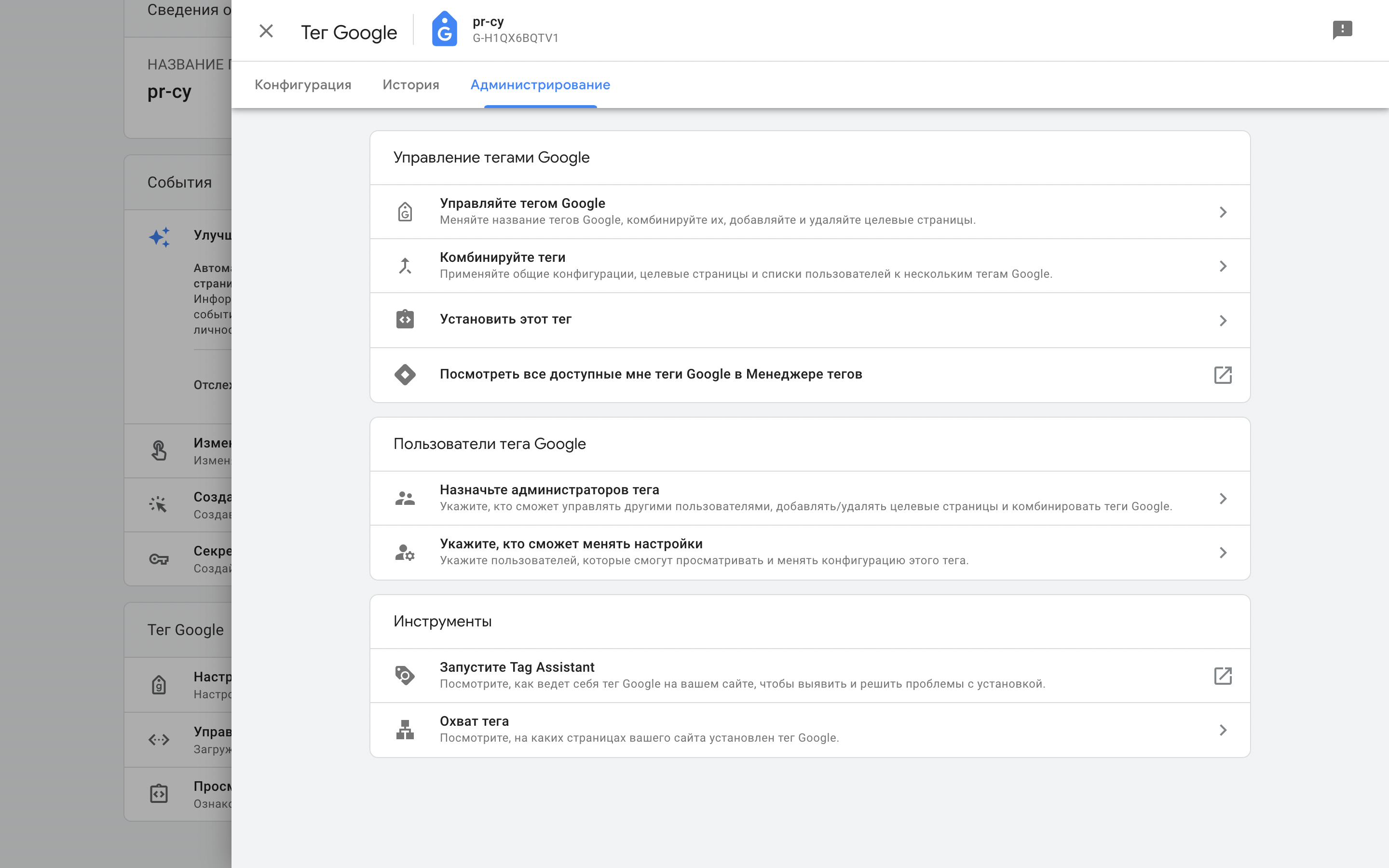Click the code arrows icon in background panel
Screen dimensions: 1389x868
coord(159,739)
